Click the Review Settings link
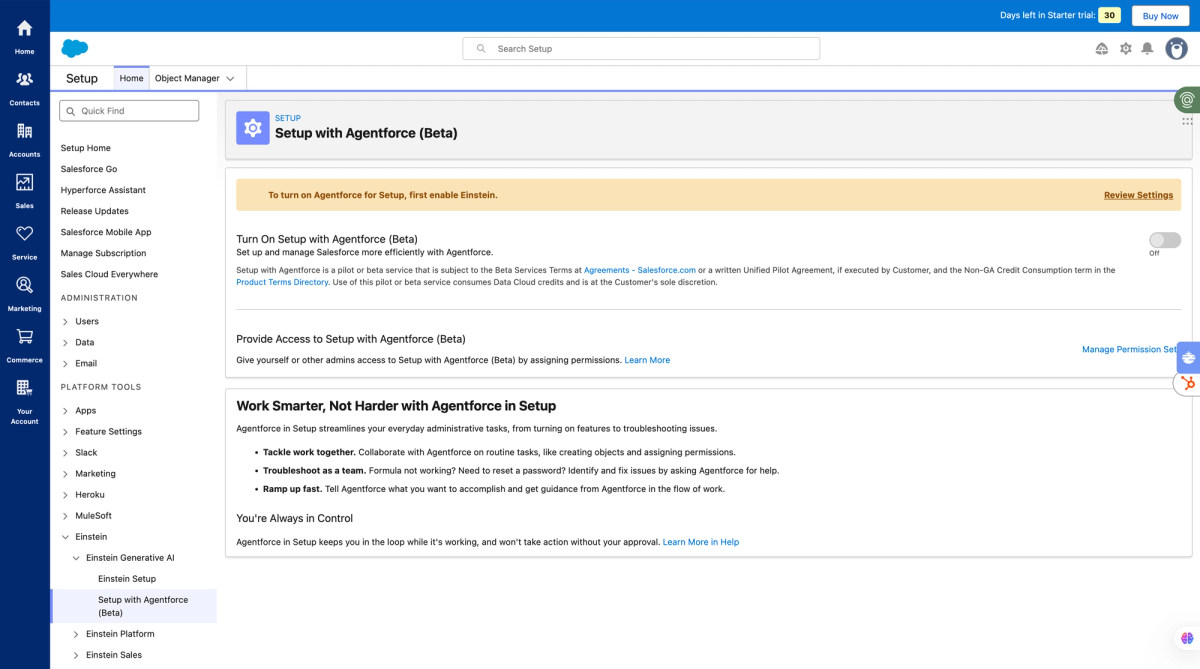 click(x=1138, y=195)
